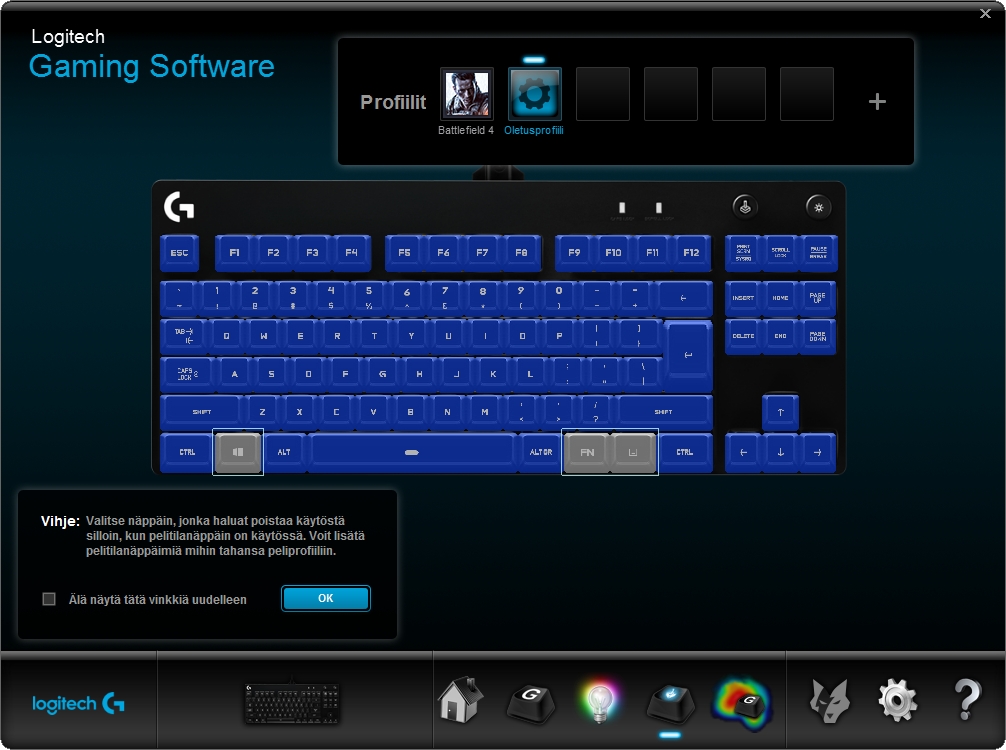Toggle the Delete key
Screen dimensions: 1006x750
click(743, 336)
